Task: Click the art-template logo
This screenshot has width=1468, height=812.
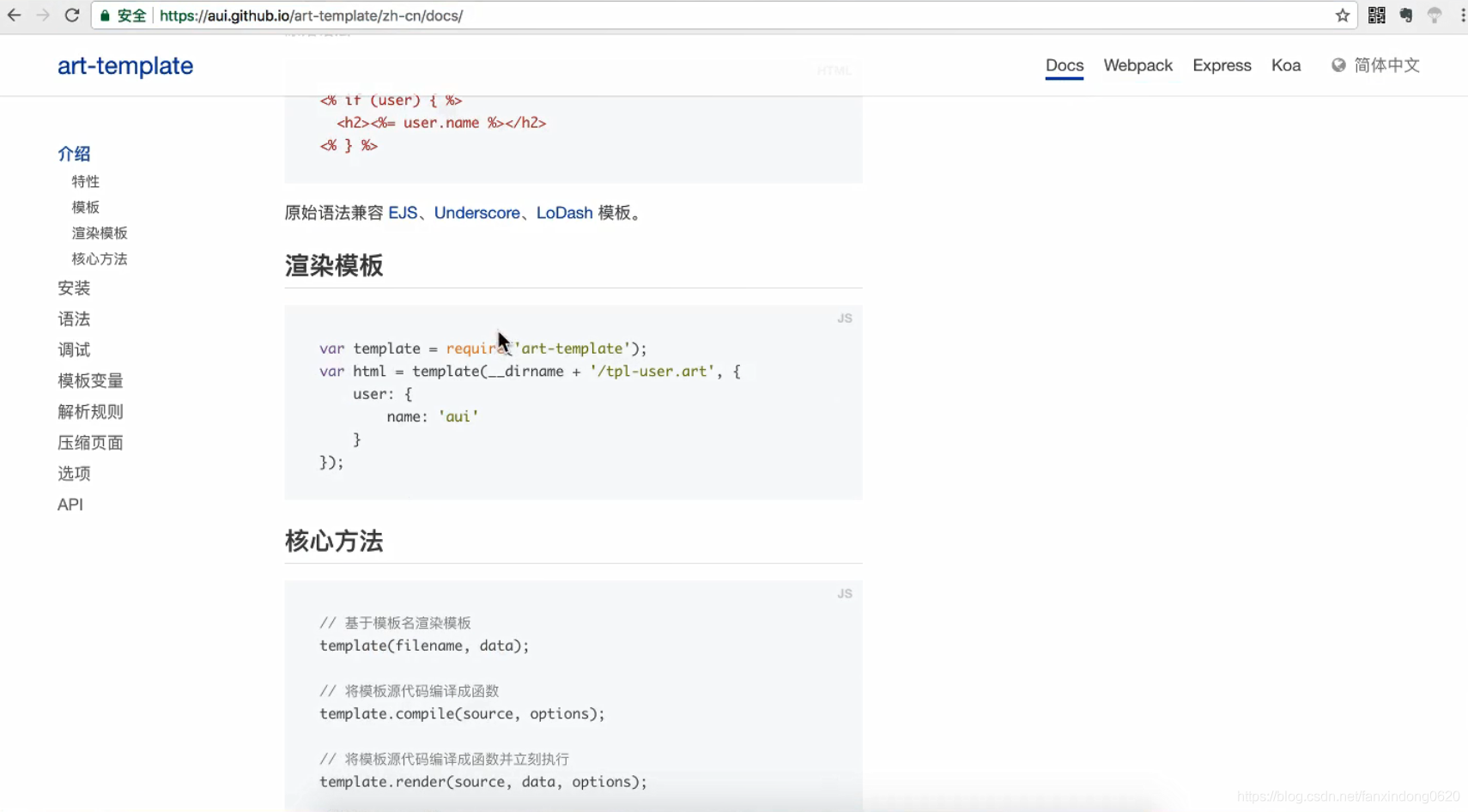Action: (x=125, y=65)
